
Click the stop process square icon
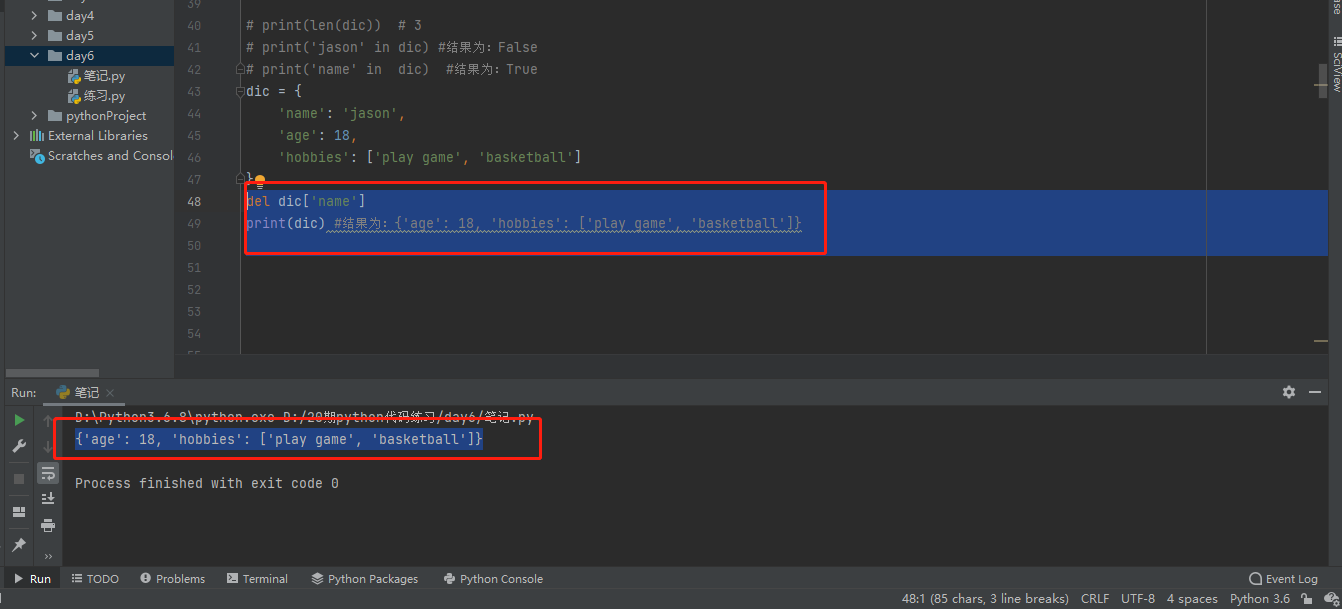point(19,479)
